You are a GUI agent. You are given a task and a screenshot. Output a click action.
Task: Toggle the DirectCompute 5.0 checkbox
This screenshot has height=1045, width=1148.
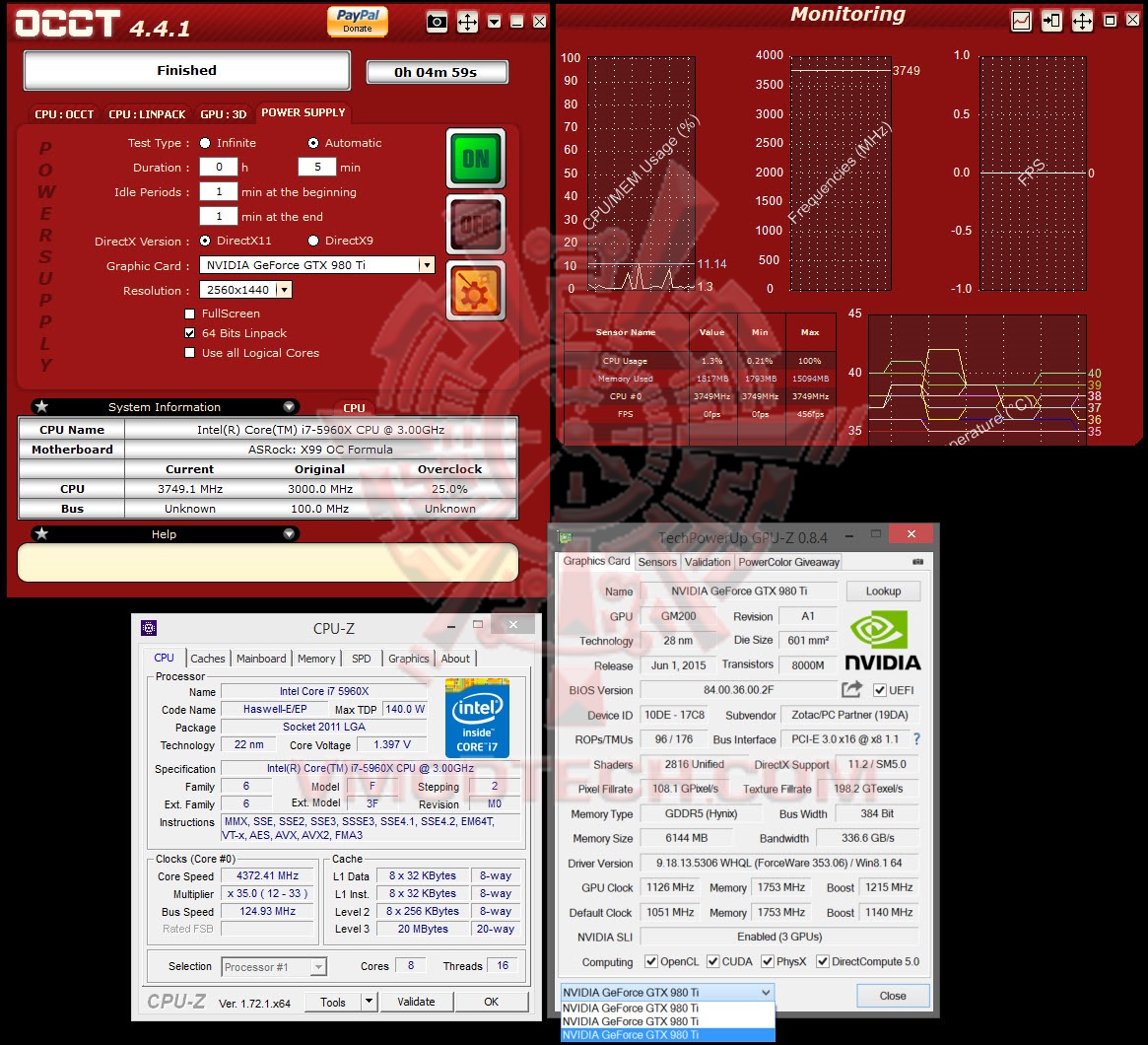pos(823,961)
